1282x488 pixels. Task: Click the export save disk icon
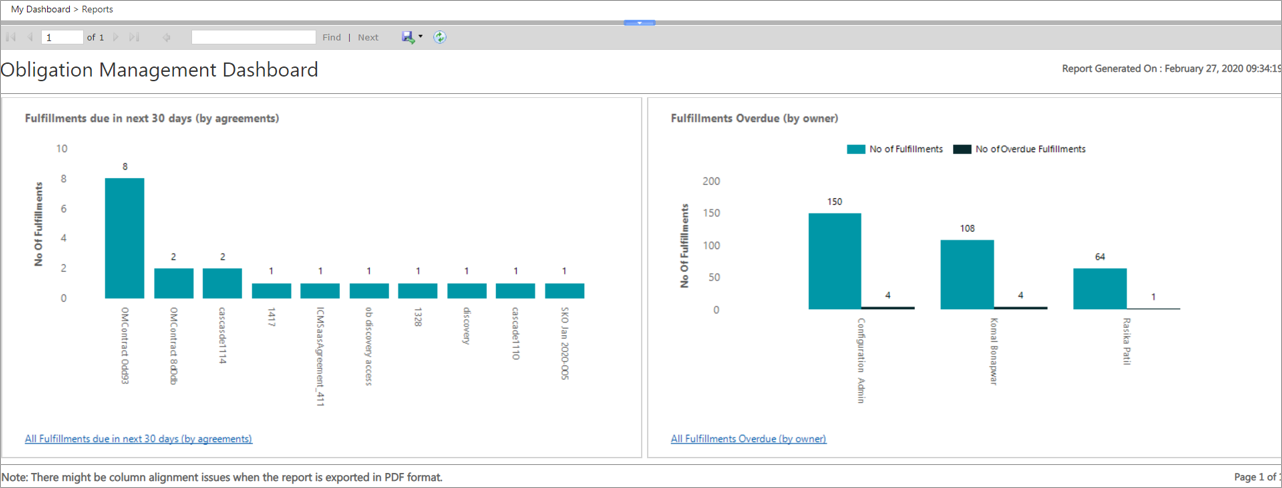[x=408, y=37]
